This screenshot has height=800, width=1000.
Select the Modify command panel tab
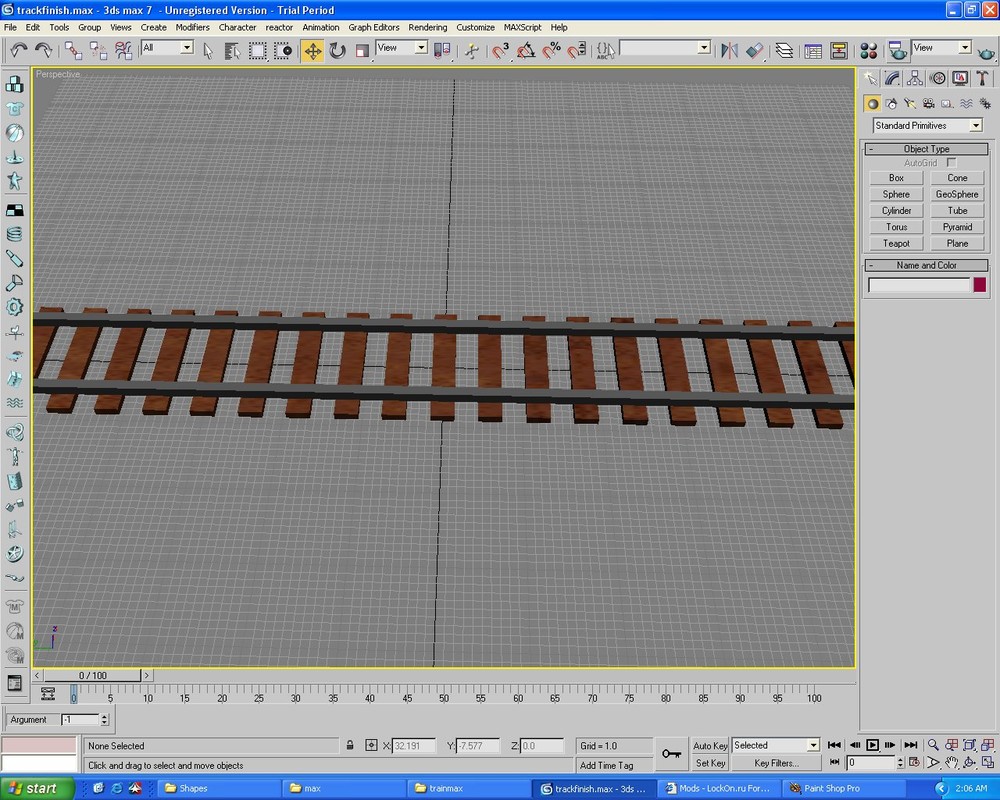tap(891, 78)
